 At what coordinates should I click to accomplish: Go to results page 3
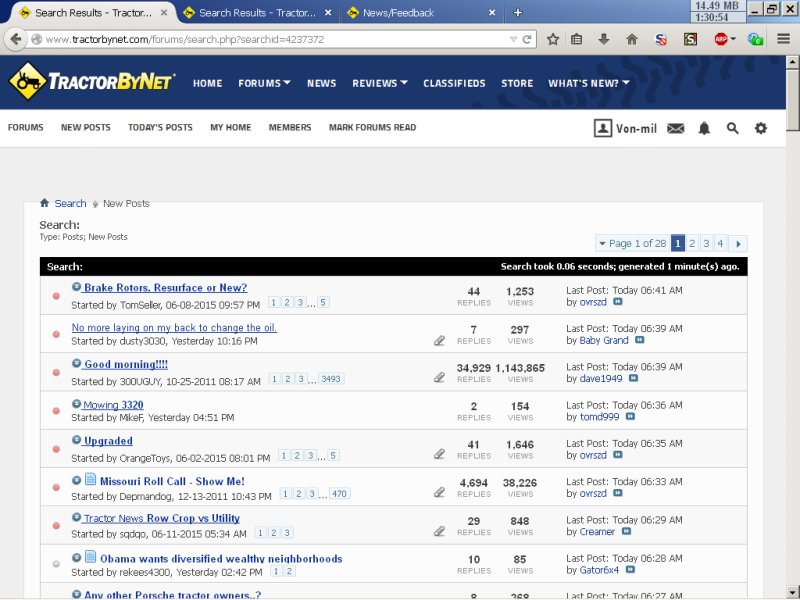(706, 243)
